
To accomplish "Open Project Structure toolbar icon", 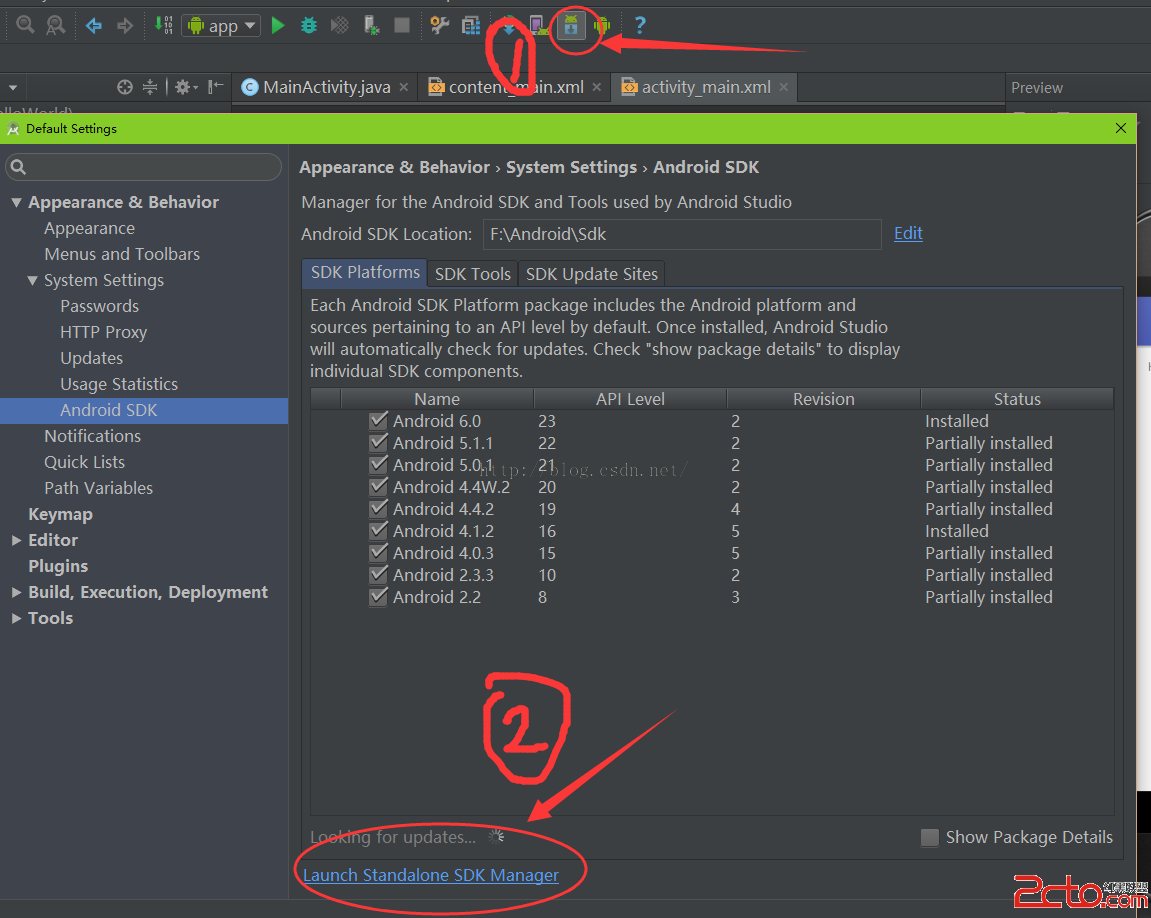I will [x=470, y=26].
